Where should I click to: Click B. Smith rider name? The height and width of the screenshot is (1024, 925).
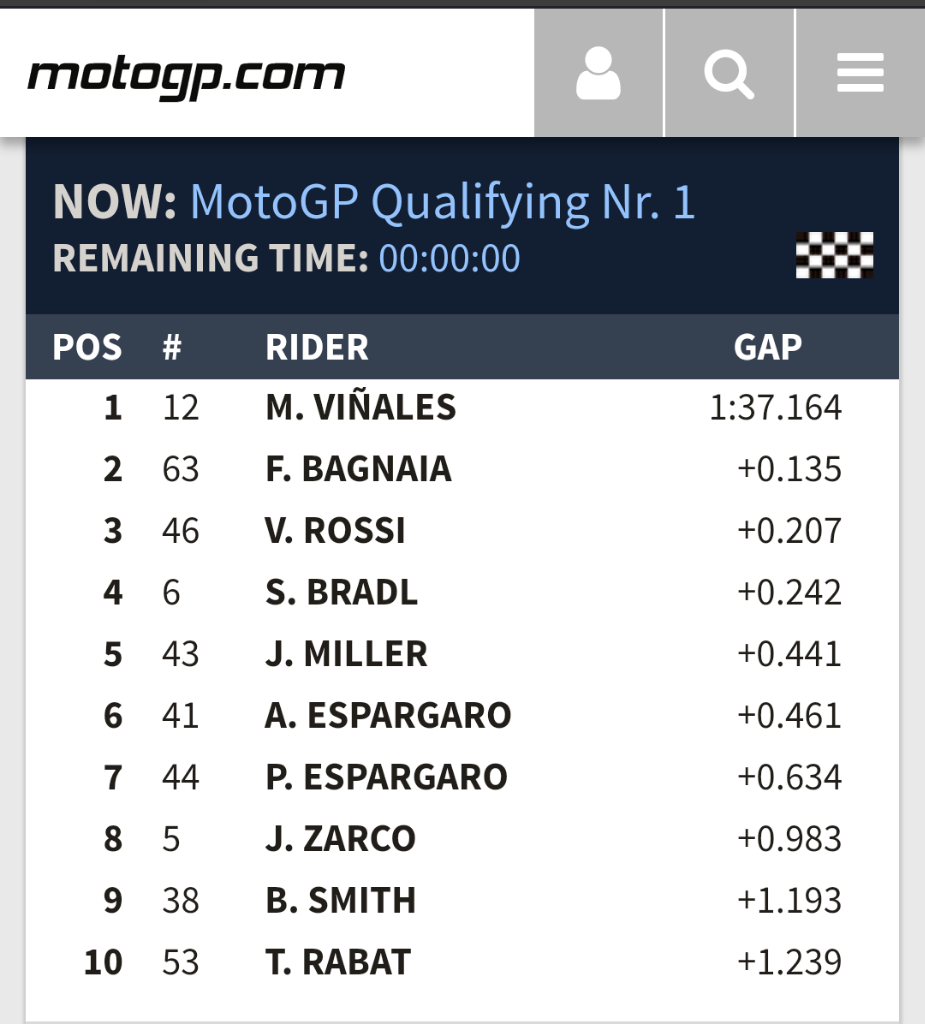tap(340, 901)
